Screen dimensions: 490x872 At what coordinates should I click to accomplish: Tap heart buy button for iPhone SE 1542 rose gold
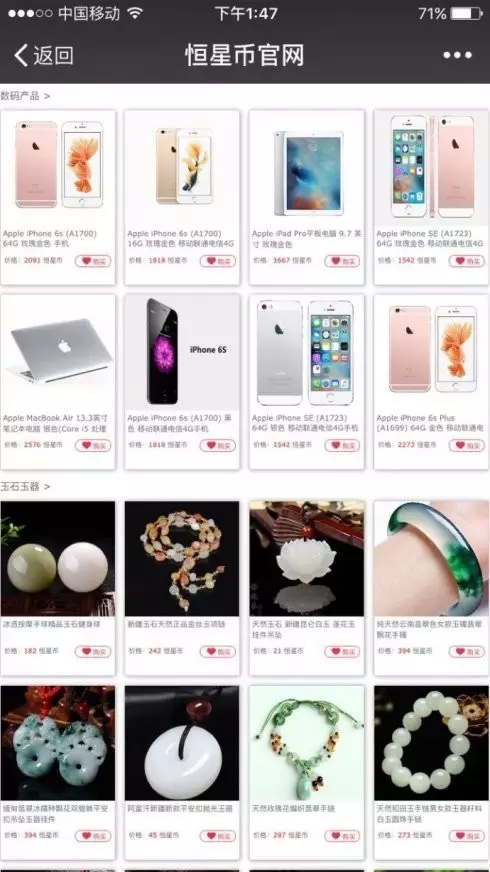[467, 261]
